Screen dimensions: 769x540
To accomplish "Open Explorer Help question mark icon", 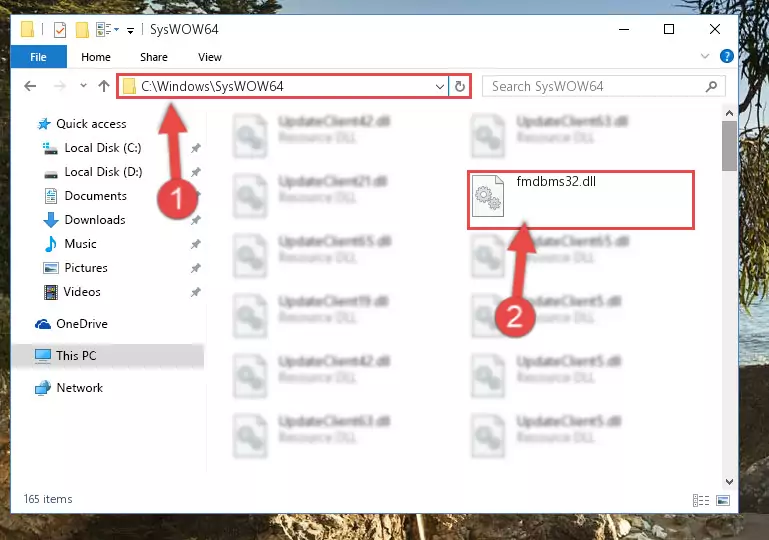I will 726,56.
